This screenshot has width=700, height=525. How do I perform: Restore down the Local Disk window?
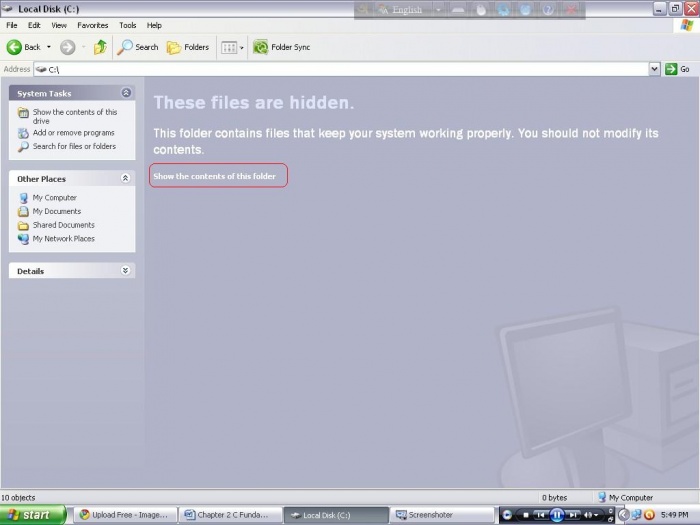point(675,8)
